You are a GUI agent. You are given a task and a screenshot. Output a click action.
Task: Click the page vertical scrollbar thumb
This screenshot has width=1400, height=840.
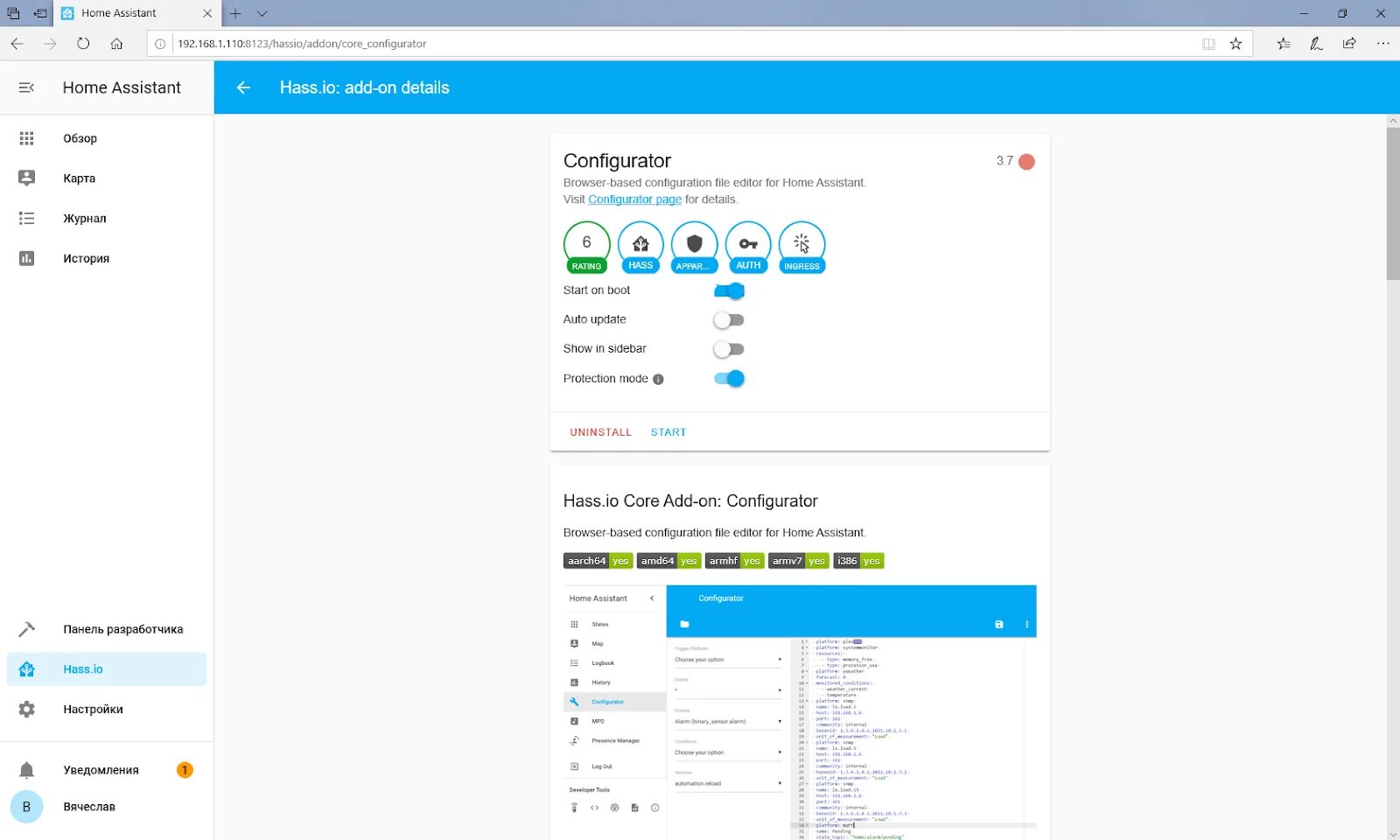1393,203
